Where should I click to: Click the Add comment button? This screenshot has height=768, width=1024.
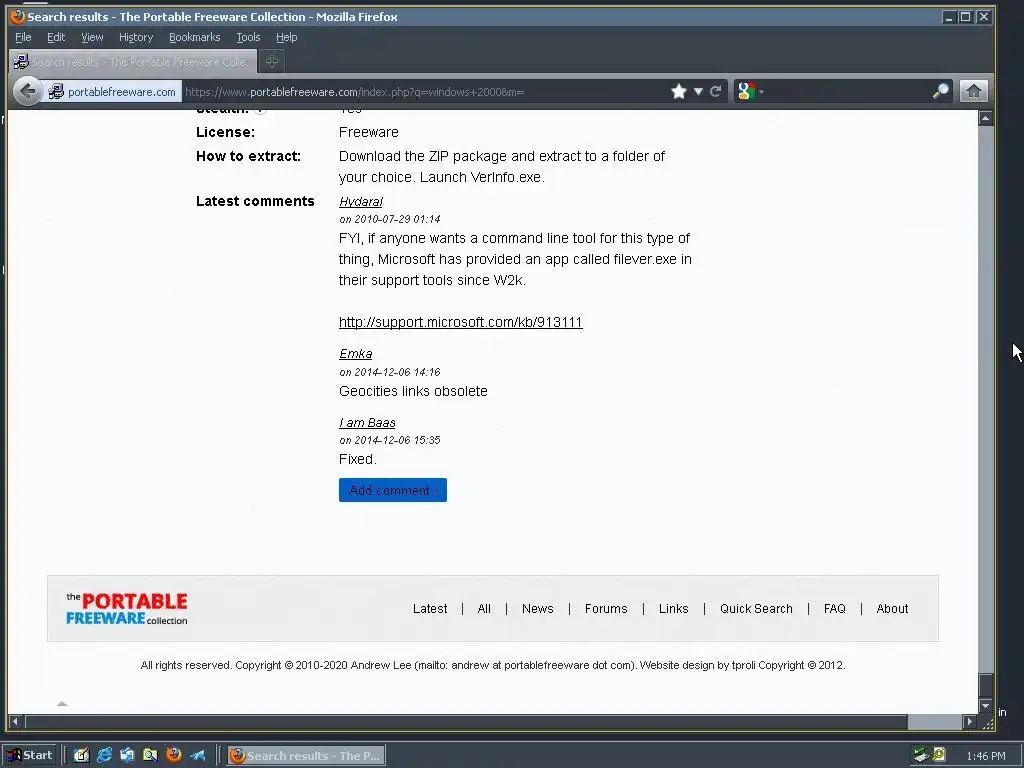click(x=392, y=490)
